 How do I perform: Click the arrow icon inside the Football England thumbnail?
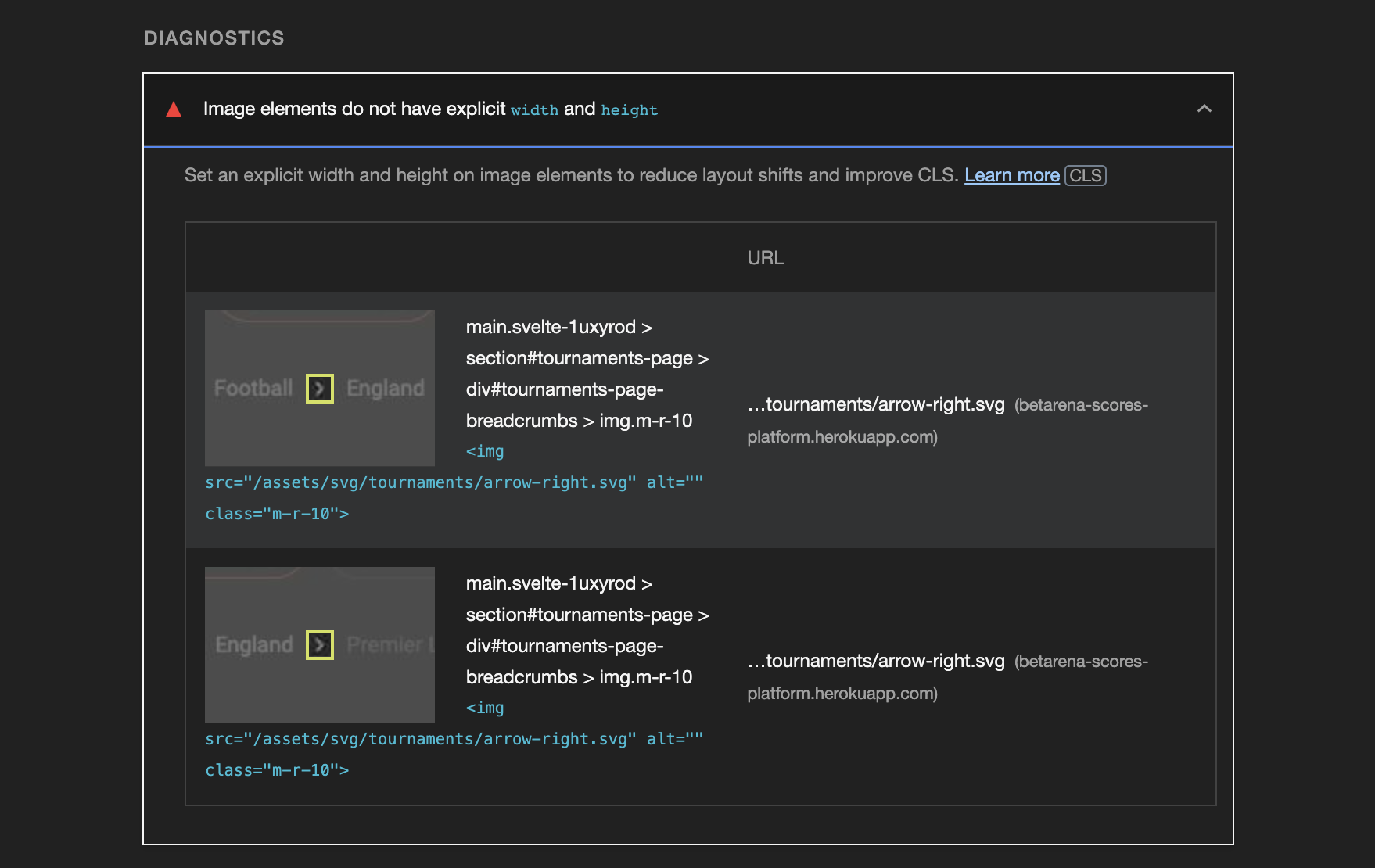[x=319, y=388]
